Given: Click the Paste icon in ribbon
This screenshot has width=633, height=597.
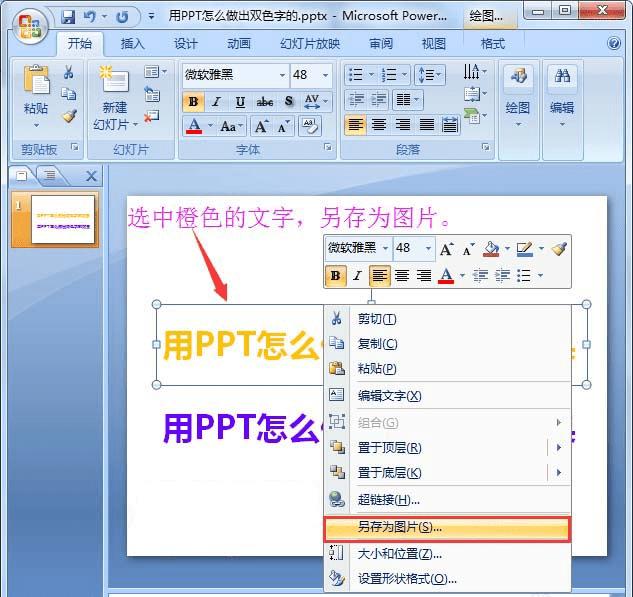Looking at the screenshot, I should click(36, 80).
